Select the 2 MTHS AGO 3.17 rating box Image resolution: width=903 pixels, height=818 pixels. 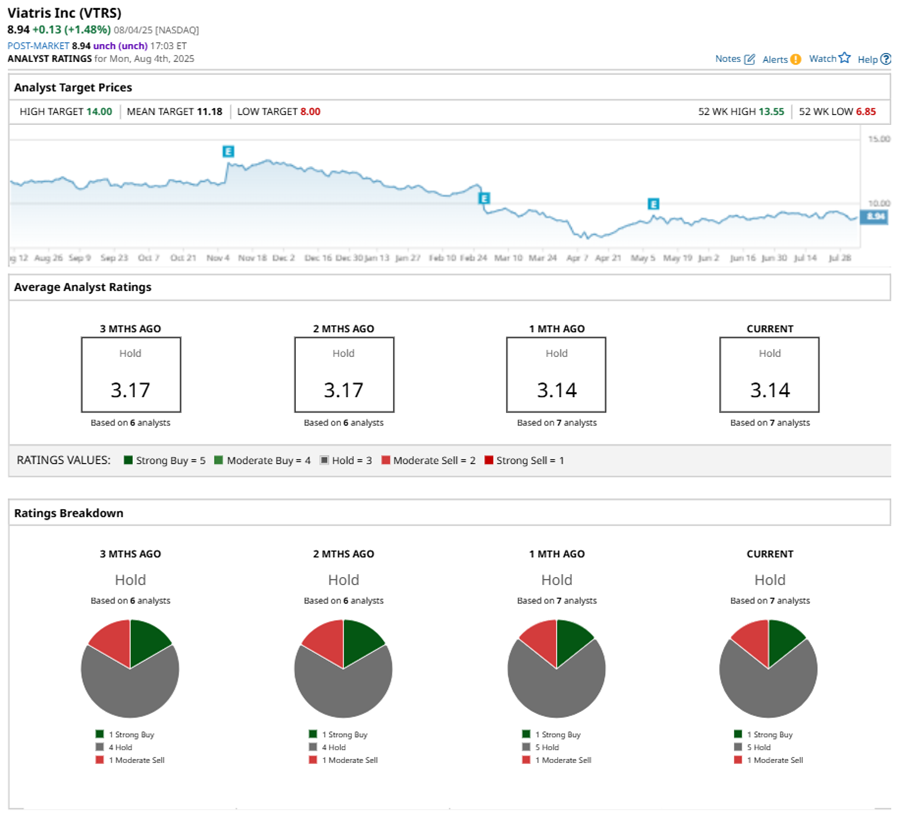coord(344,375)
